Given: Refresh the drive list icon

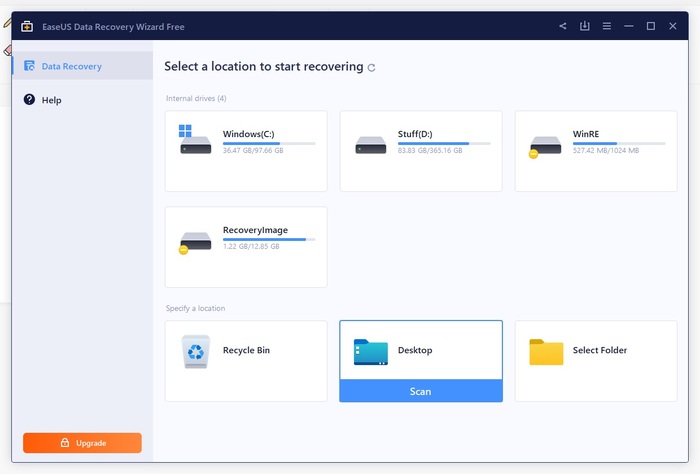Looking at the screenshot, I should [x=371, y=68].
